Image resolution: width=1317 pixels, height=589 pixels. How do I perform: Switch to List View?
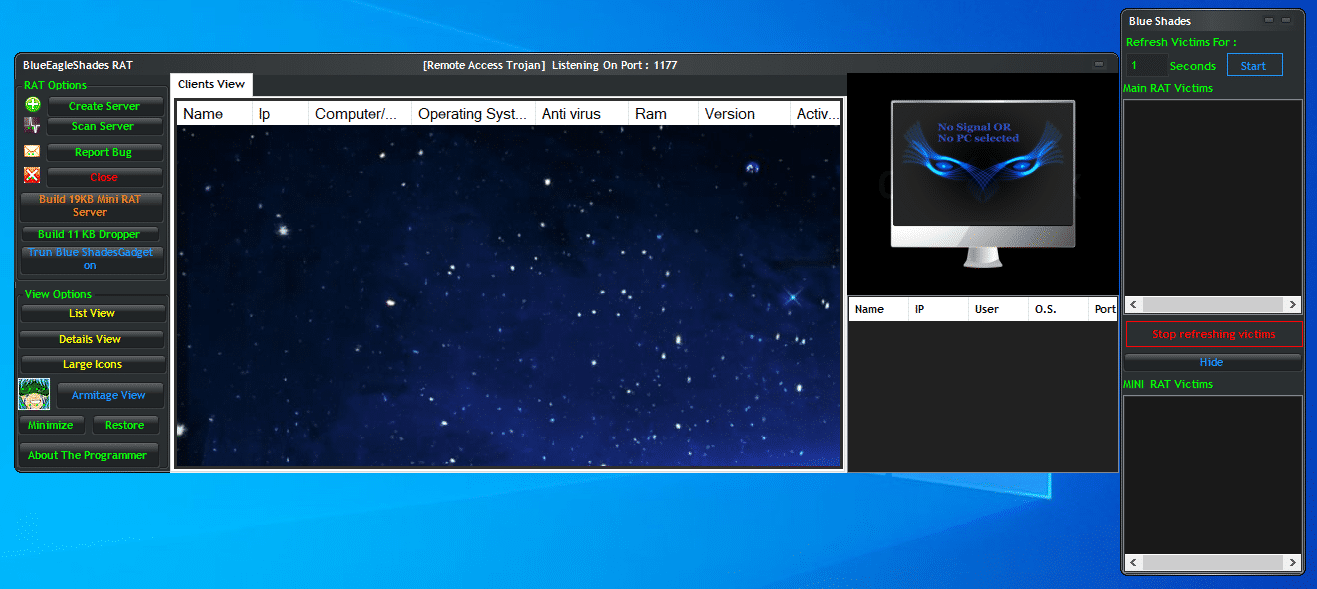pos(92,313)
